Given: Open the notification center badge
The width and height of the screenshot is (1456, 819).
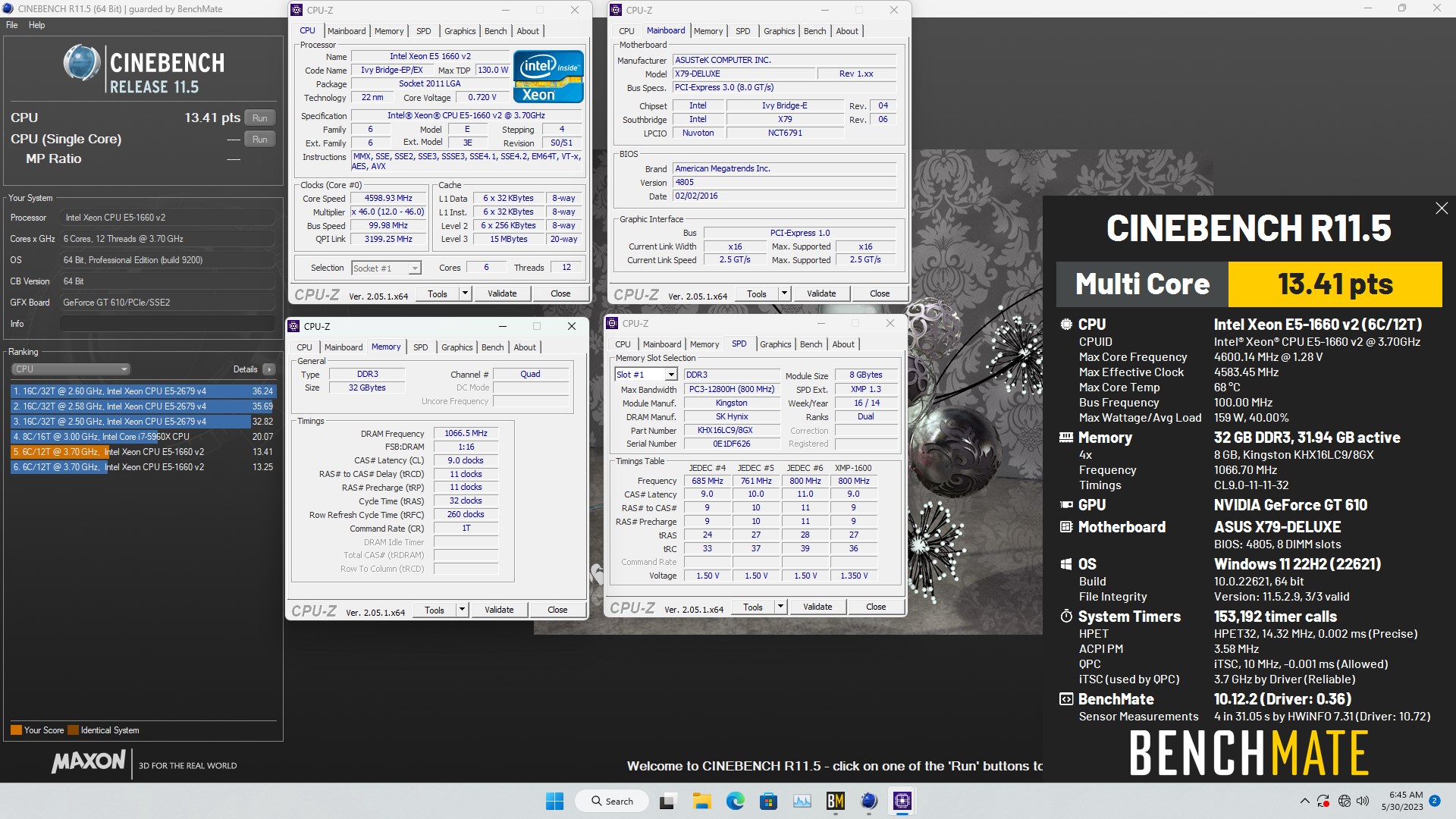Looking at the screenshot, I should point(1434,801).
